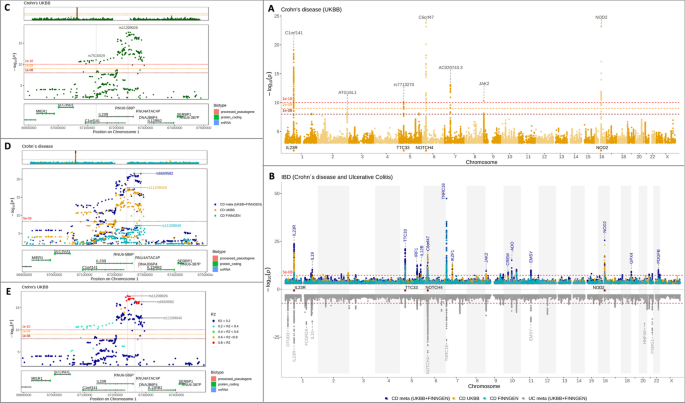Click the blue TTC33 peak label in panel B

405,235
